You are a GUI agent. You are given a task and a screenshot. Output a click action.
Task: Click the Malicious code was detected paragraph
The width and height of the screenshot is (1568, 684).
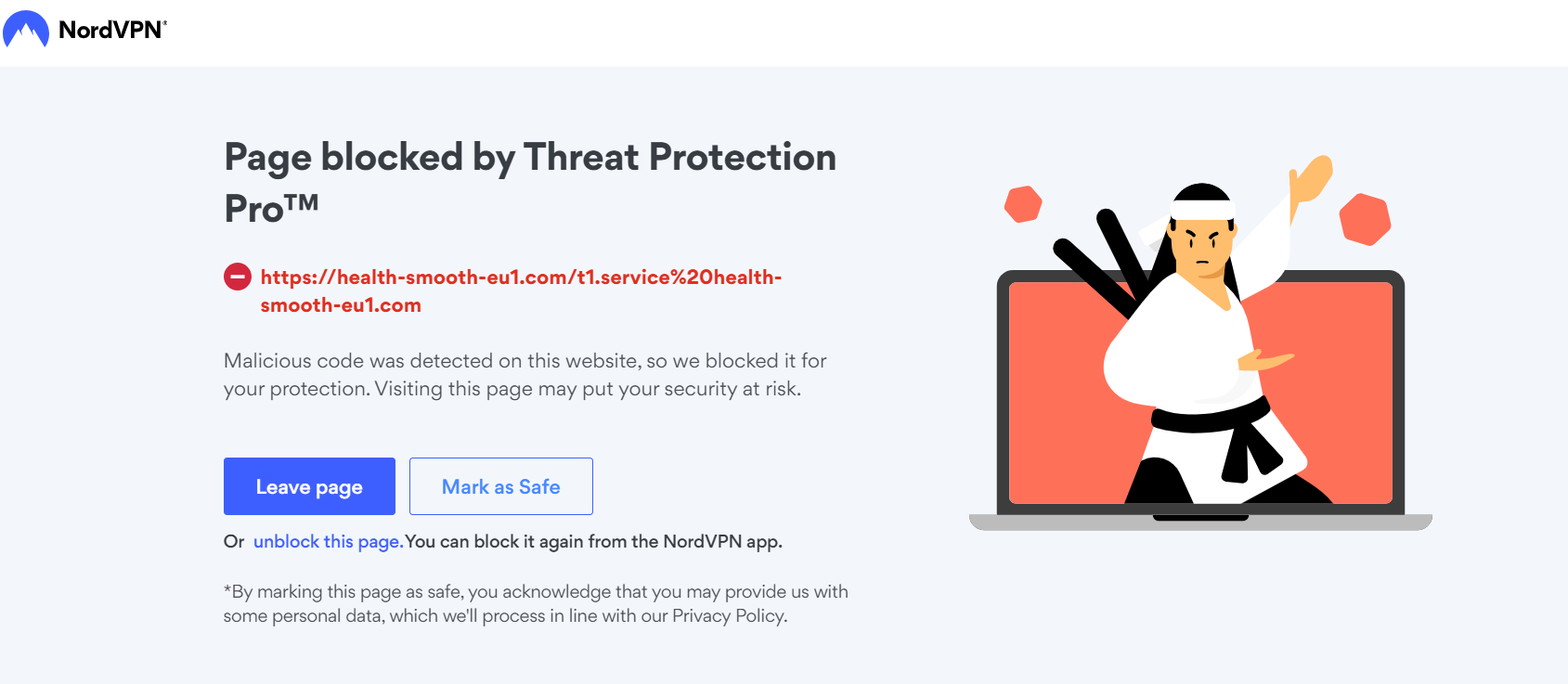(525, 374)
